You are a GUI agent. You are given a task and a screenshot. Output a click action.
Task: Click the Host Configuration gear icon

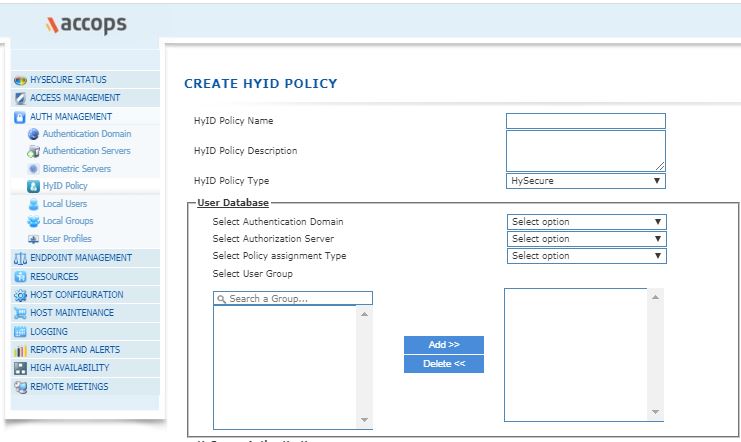pyautogui.click(x=20, y=295)
